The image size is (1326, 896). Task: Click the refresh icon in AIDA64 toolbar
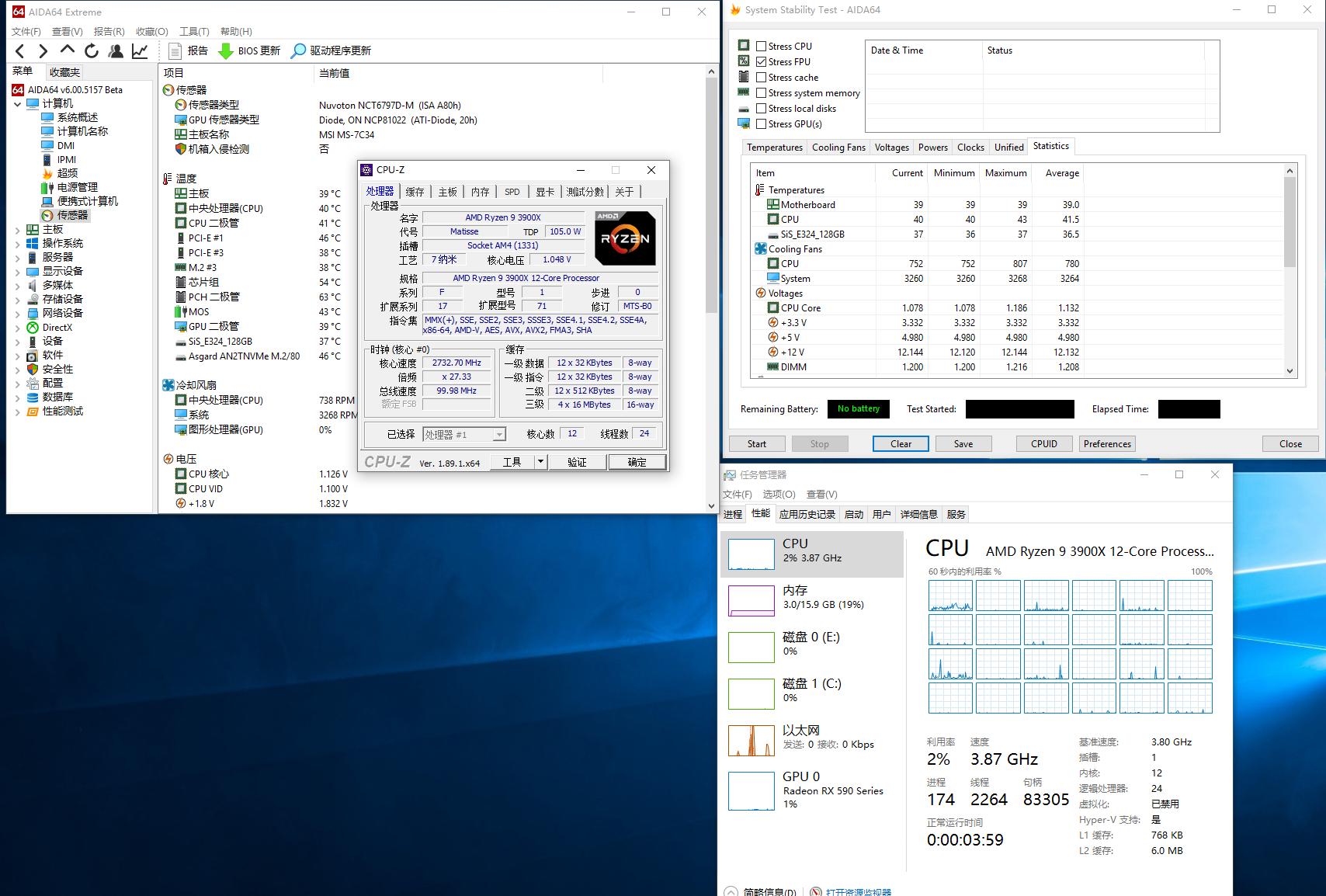click(x=92, y=51)
